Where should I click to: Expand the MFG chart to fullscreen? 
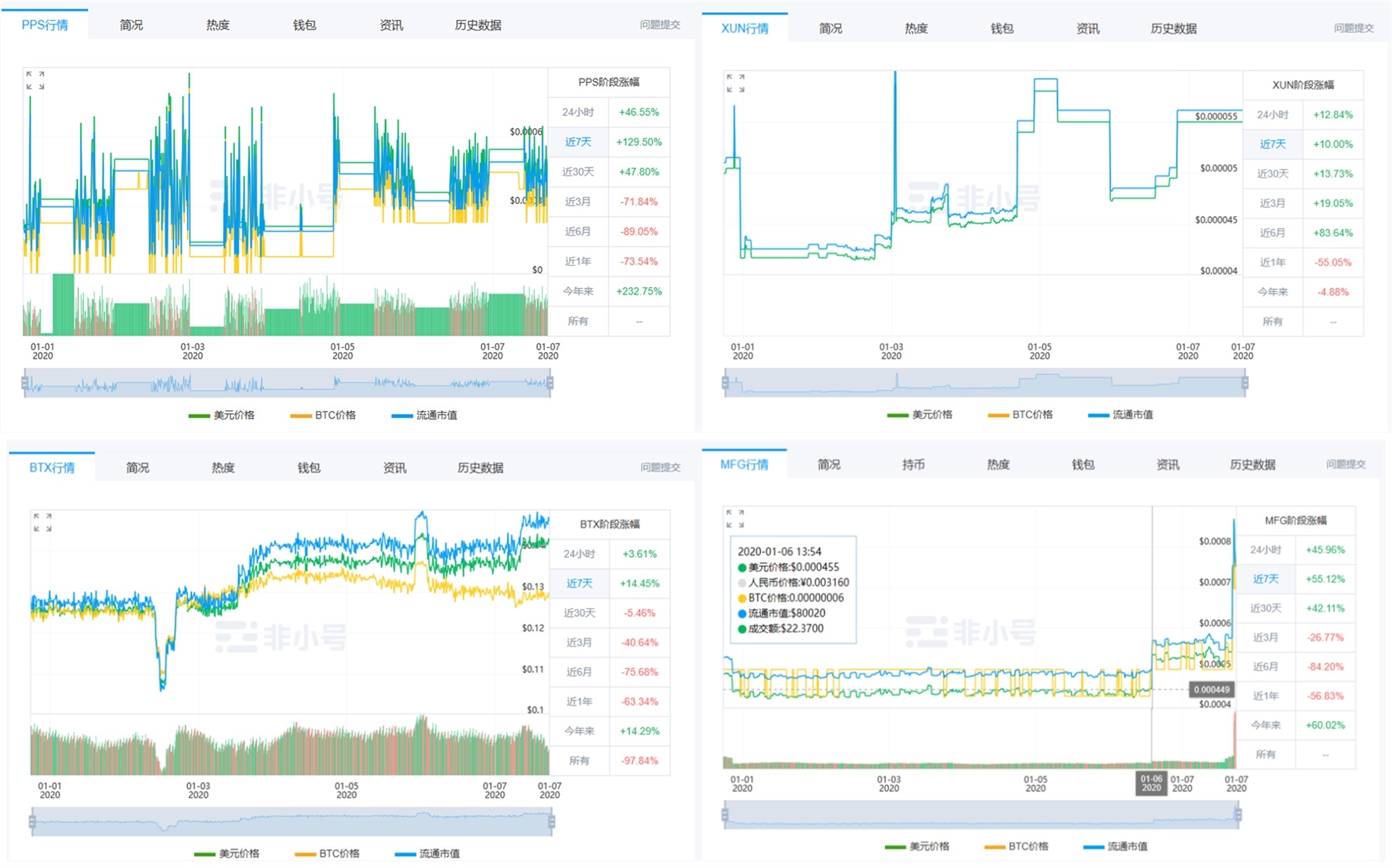pos(735,519)
